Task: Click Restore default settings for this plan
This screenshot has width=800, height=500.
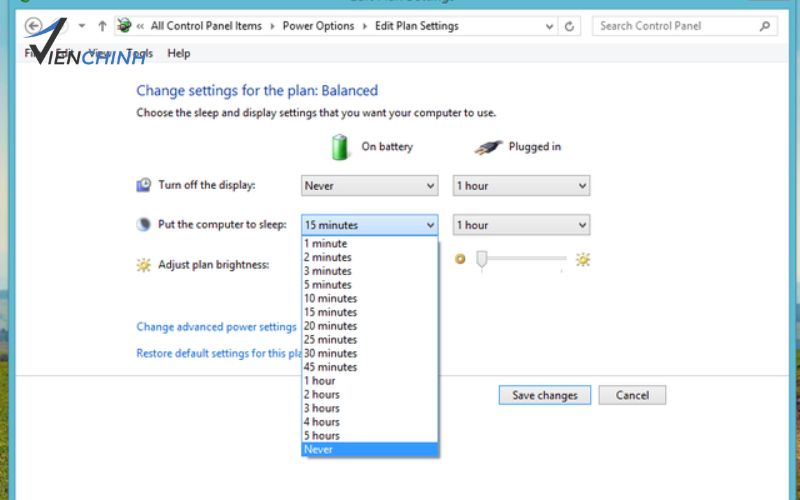Action: point(219,353)
